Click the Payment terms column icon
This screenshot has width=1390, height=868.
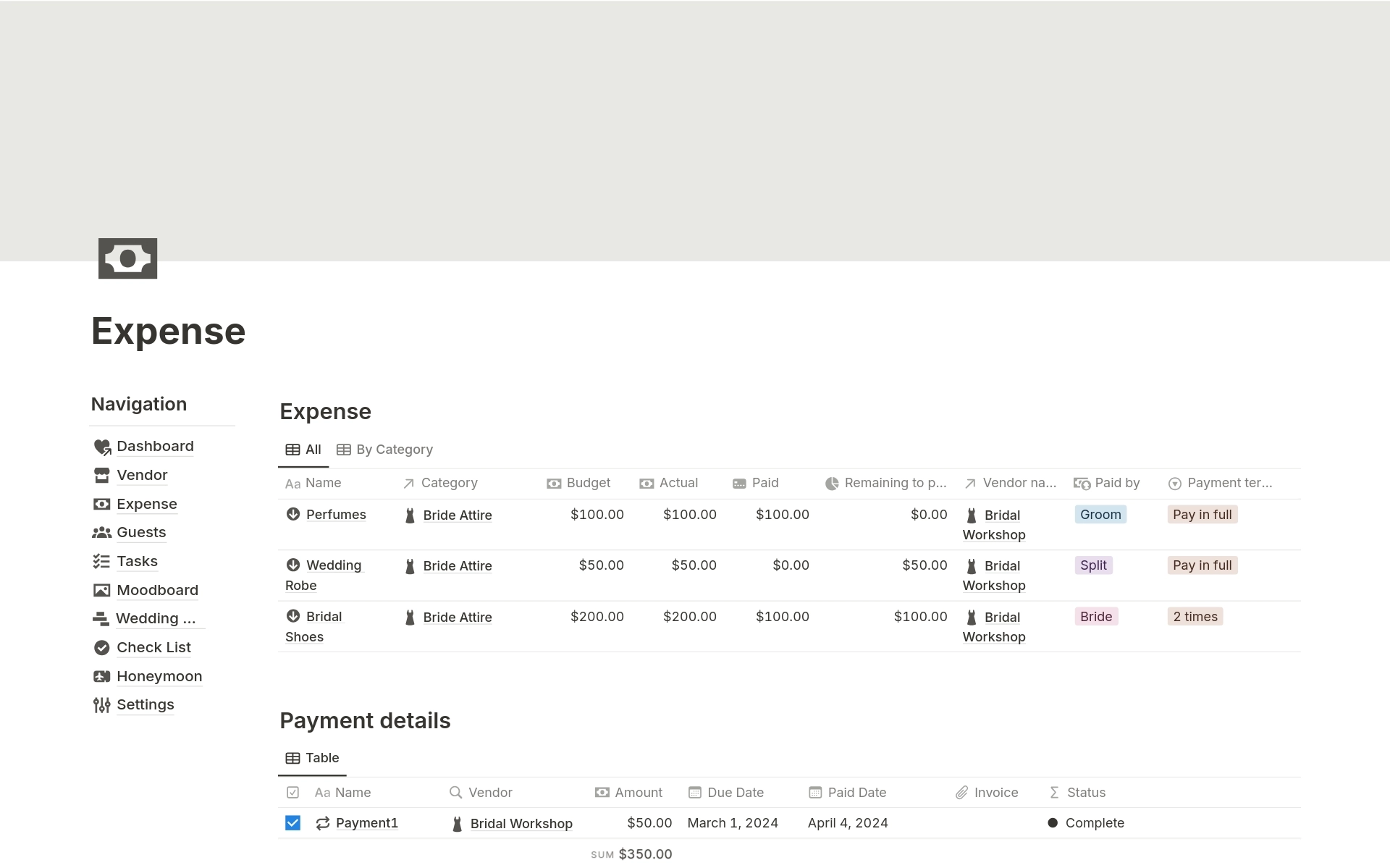1175,484
